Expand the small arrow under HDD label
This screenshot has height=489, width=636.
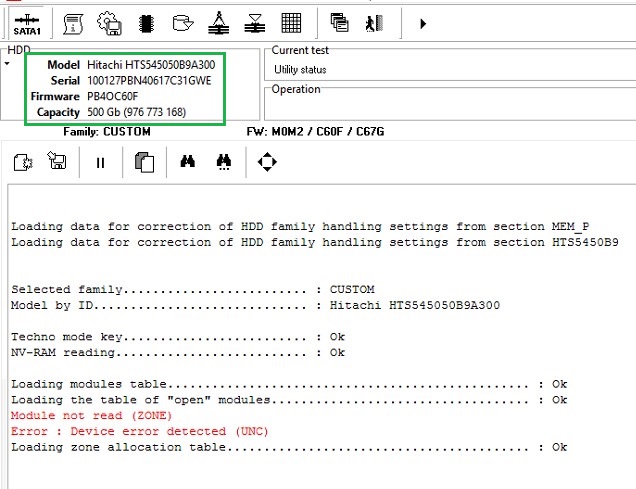point(8,64)
